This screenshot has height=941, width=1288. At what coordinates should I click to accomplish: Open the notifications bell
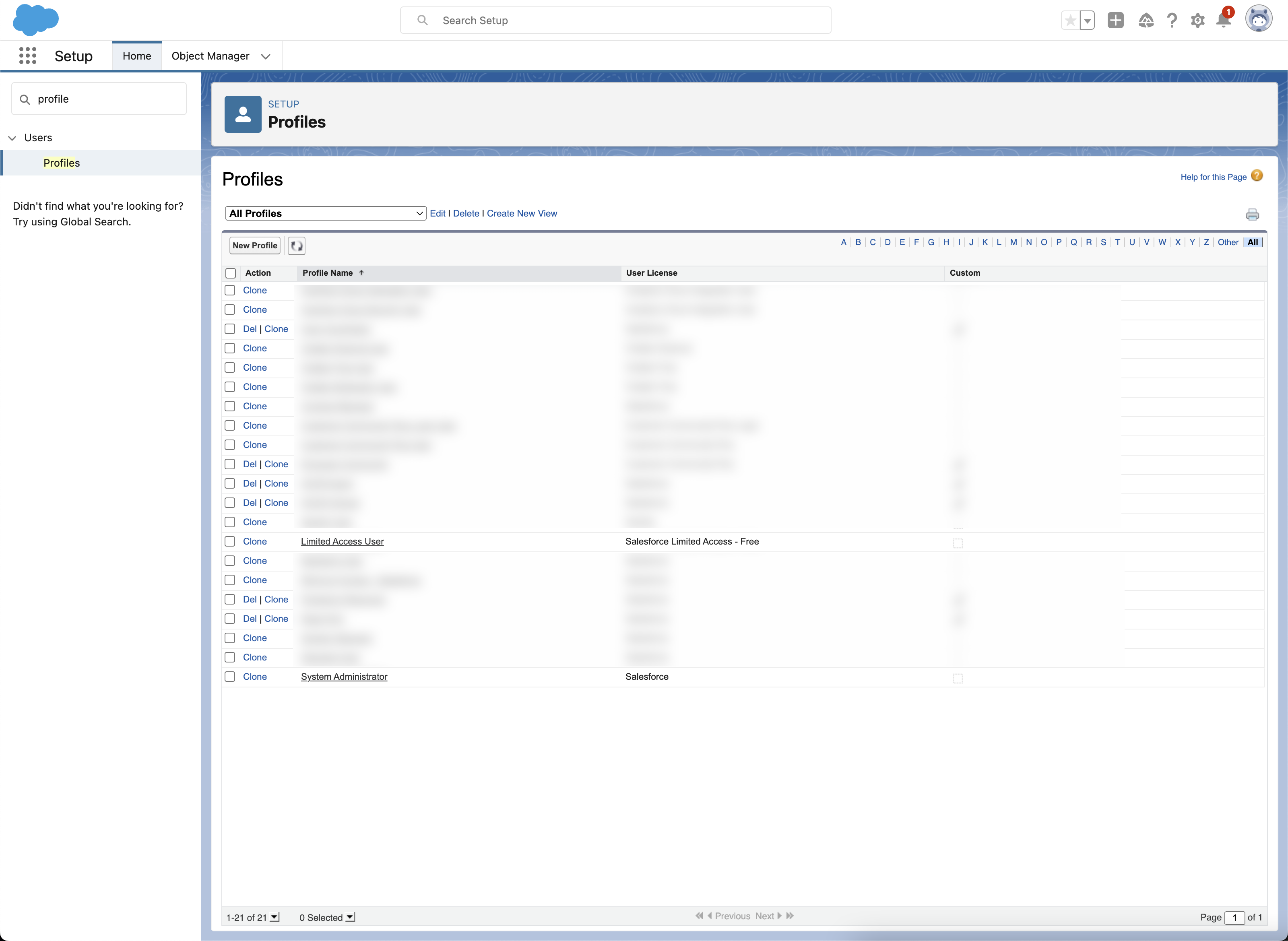click(x=1223, y=21)
